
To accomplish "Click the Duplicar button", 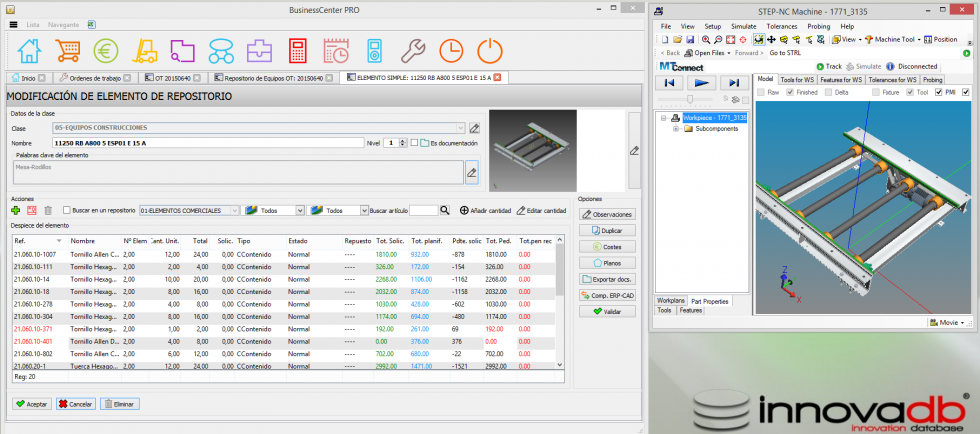I will (607, 230).
